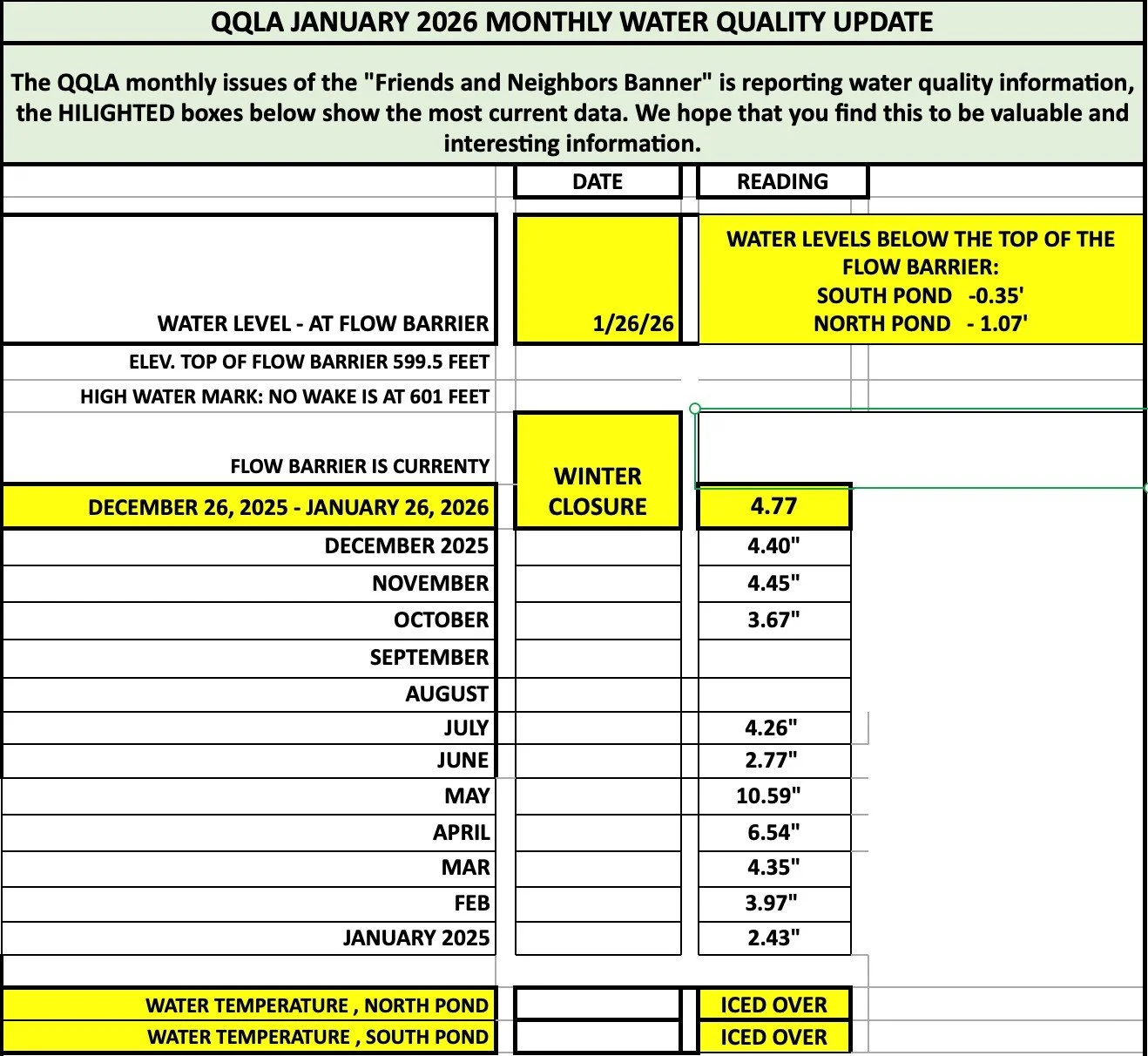This screenshot has height=1056, width=1148.
Task: Select the 4.26" reading cell
Action: (x=773, y=728)
